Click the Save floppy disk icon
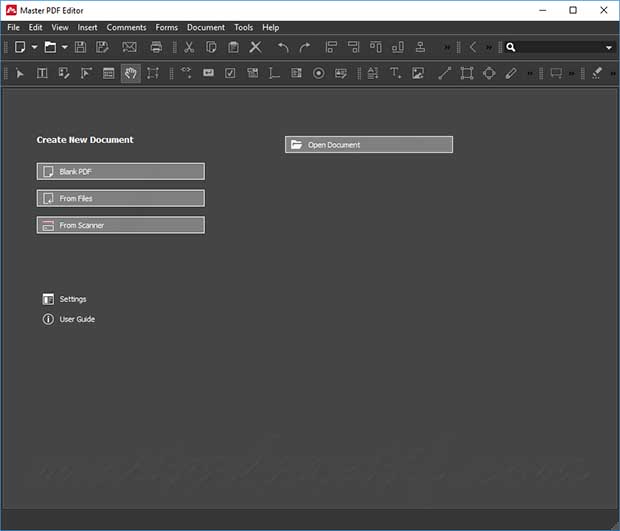 (81, 47)
